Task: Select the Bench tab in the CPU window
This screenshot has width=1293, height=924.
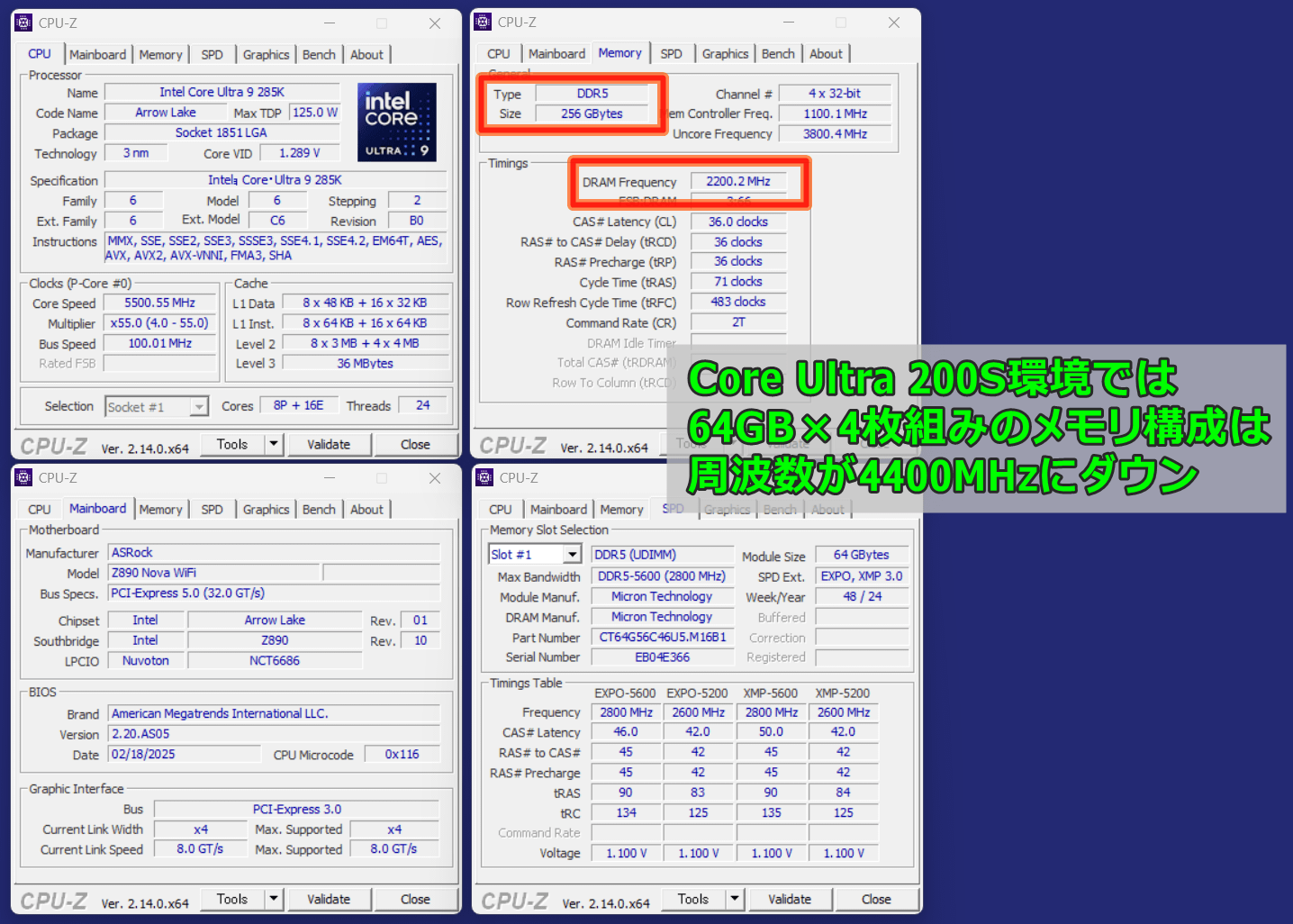Action: (319, 55)
